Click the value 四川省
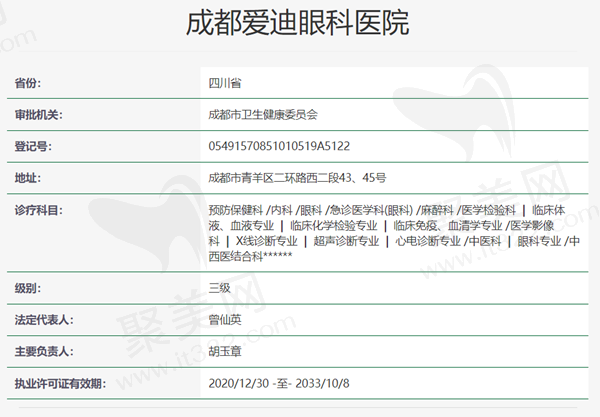Viewport: 600px width, 417px height. 225,83
